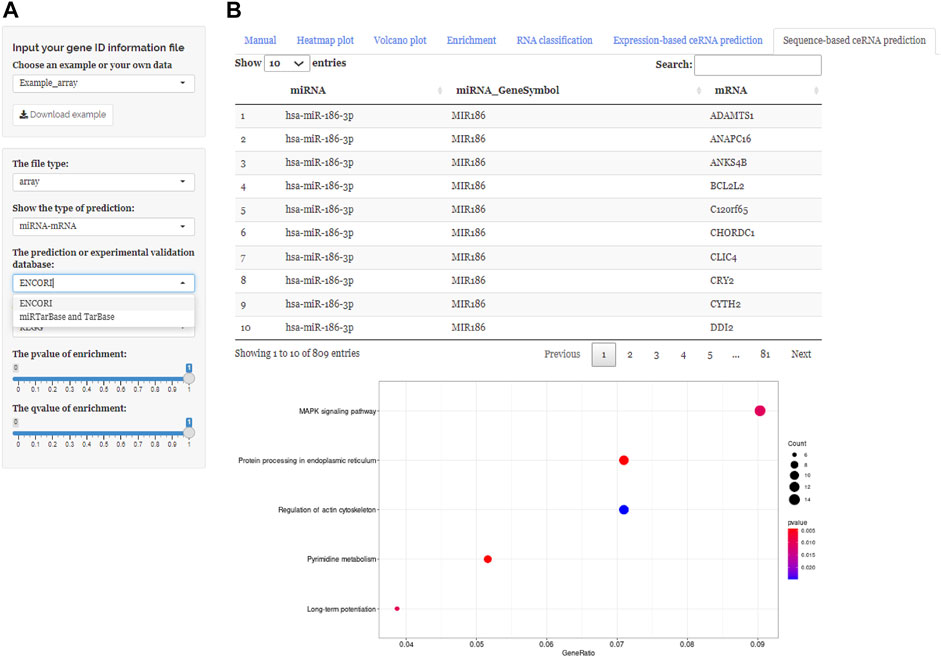Click the MAPK signaling pathway axis label
This screenshot has height=657, width=941.
click(337, 412)
